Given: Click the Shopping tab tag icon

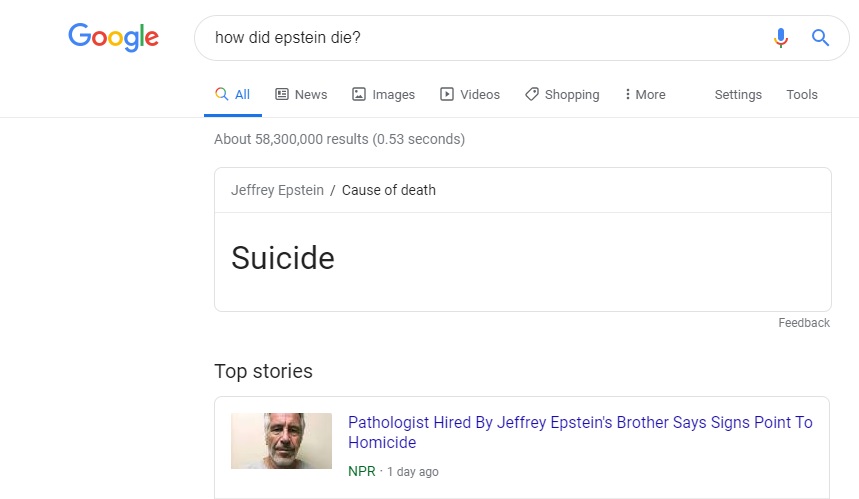Looking at the screenshot, I should (x=532, y=94).
